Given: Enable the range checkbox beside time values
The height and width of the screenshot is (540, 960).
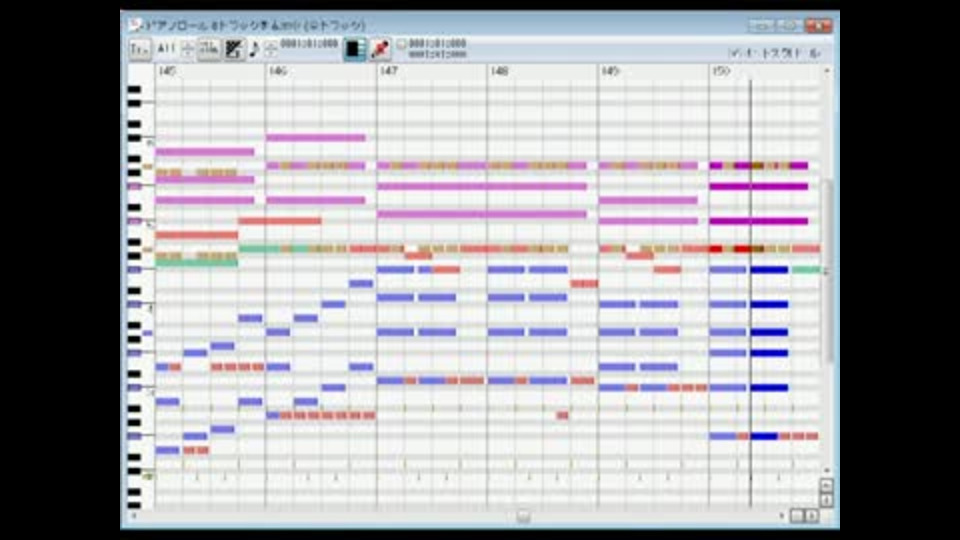Looking at the screenshot, I should coord(401,44).
